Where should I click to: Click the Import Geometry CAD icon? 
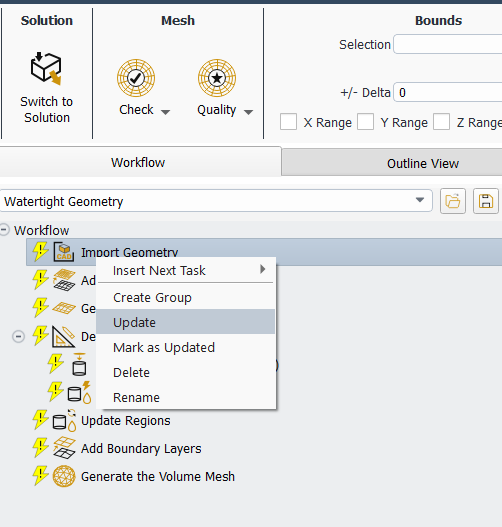pos(64,252)
